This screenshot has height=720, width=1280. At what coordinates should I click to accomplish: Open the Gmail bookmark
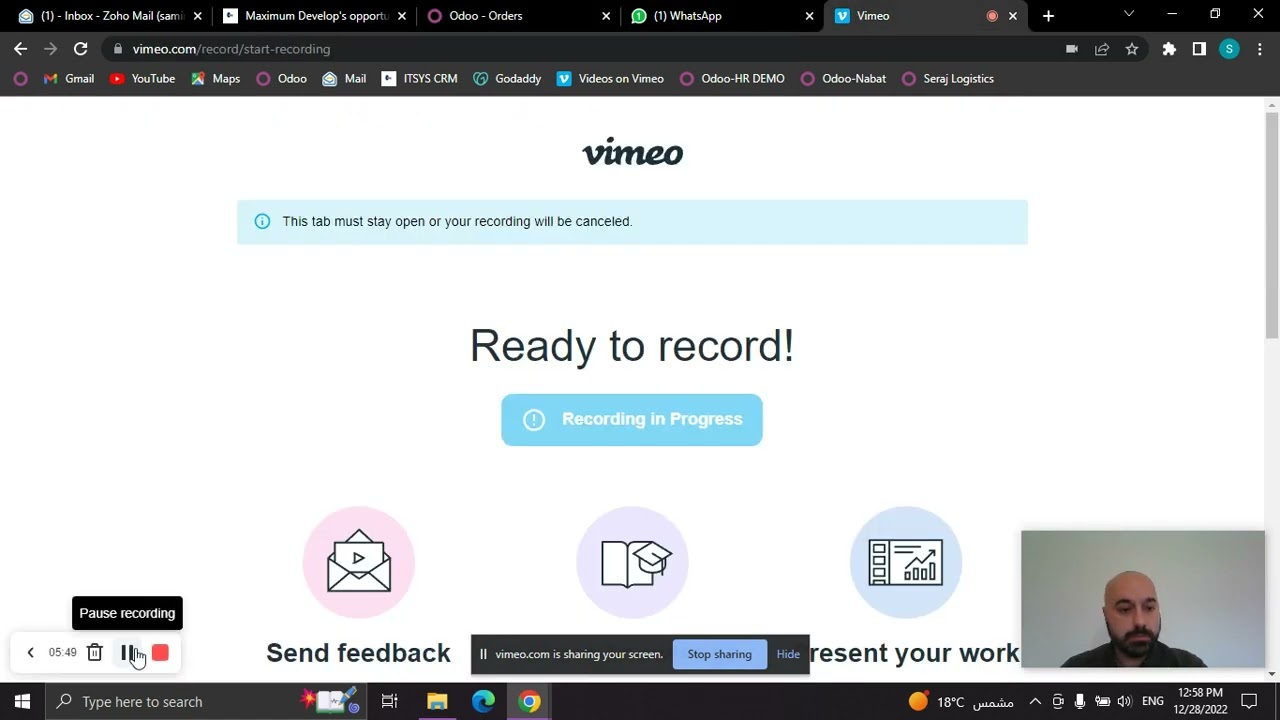pos(69,78)
